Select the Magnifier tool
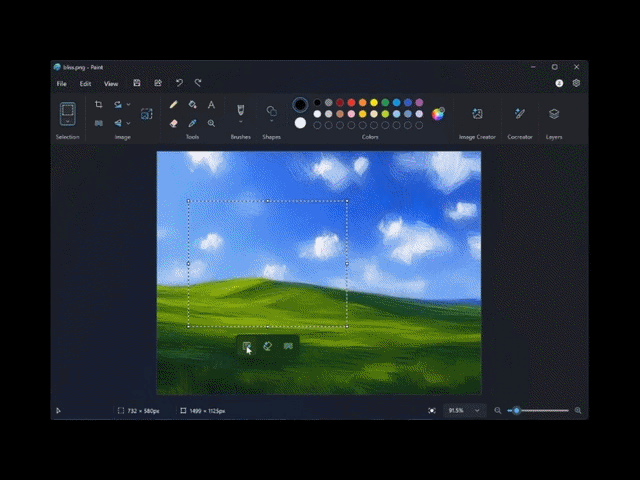 click(211, 123)
